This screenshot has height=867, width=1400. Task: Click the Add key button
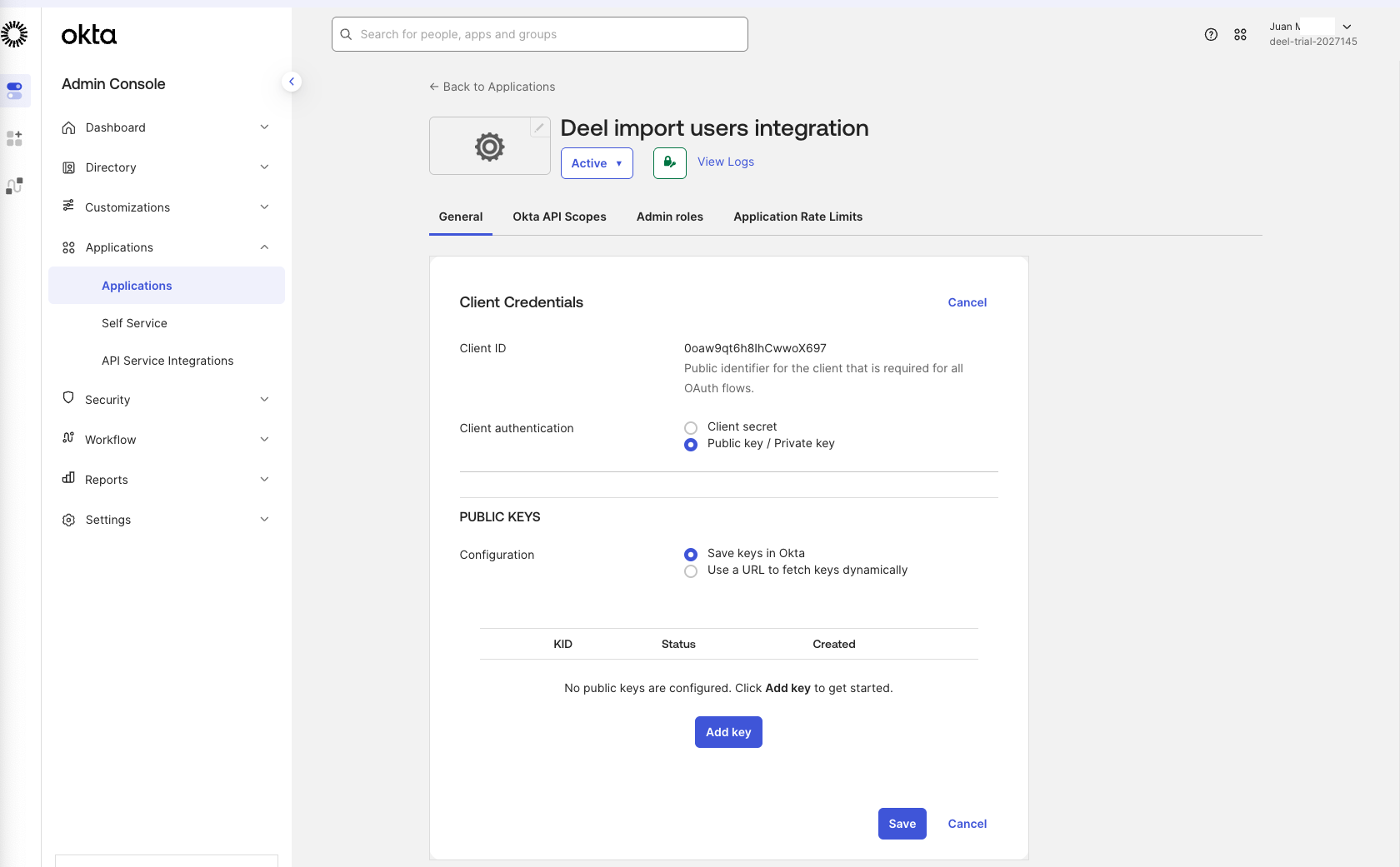[x=728, y=732]
